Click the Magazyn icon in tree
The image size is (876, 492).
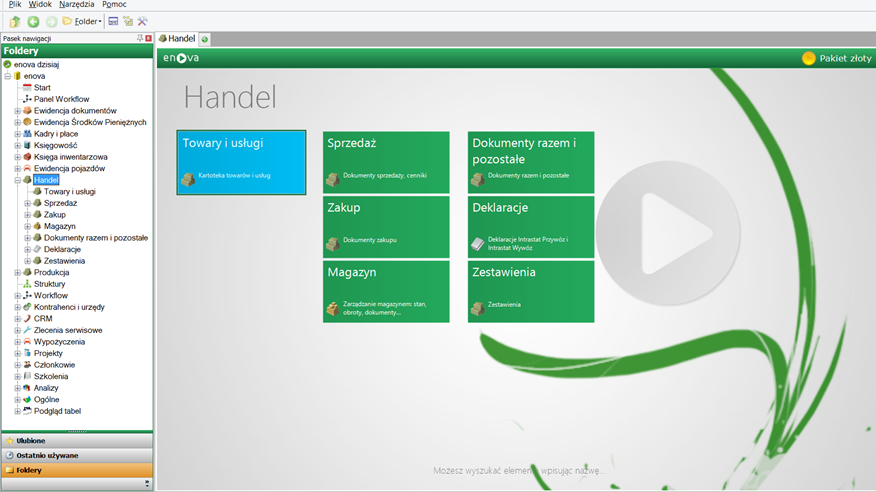[37, 226]
